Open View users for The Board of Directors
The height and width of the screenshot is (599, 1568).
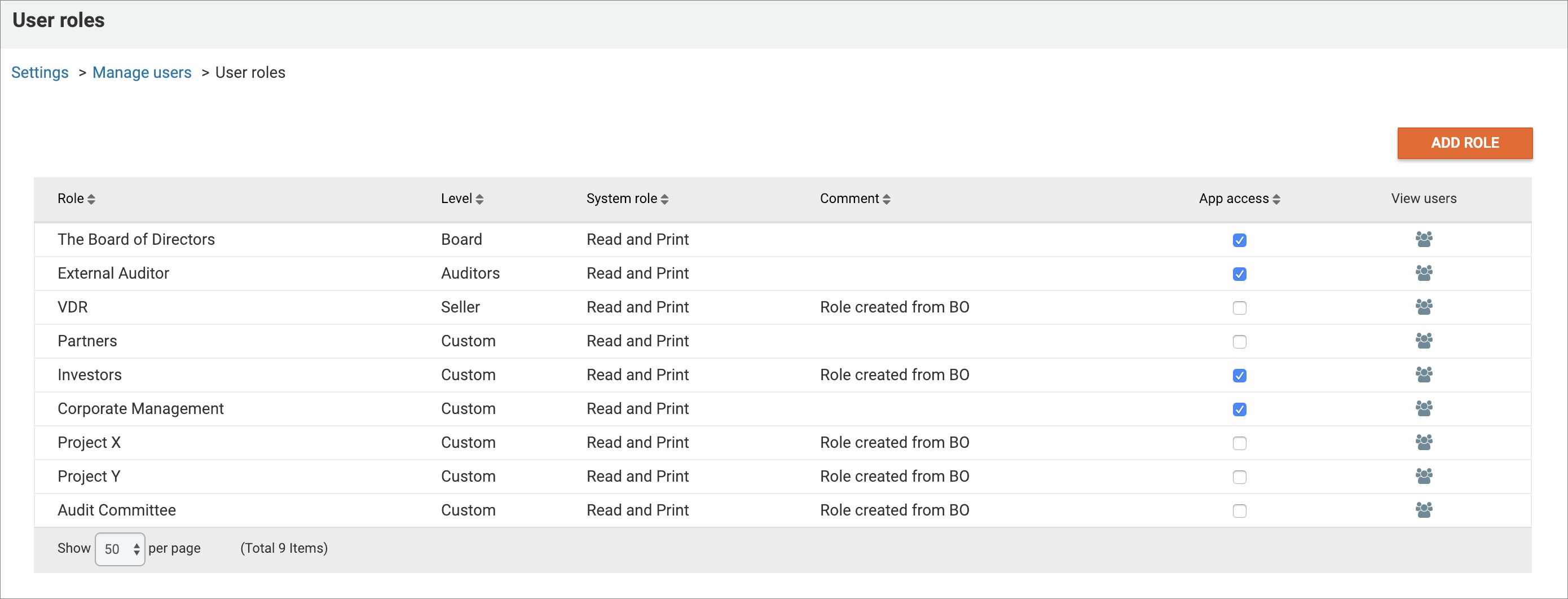[x=1424, y=240]
